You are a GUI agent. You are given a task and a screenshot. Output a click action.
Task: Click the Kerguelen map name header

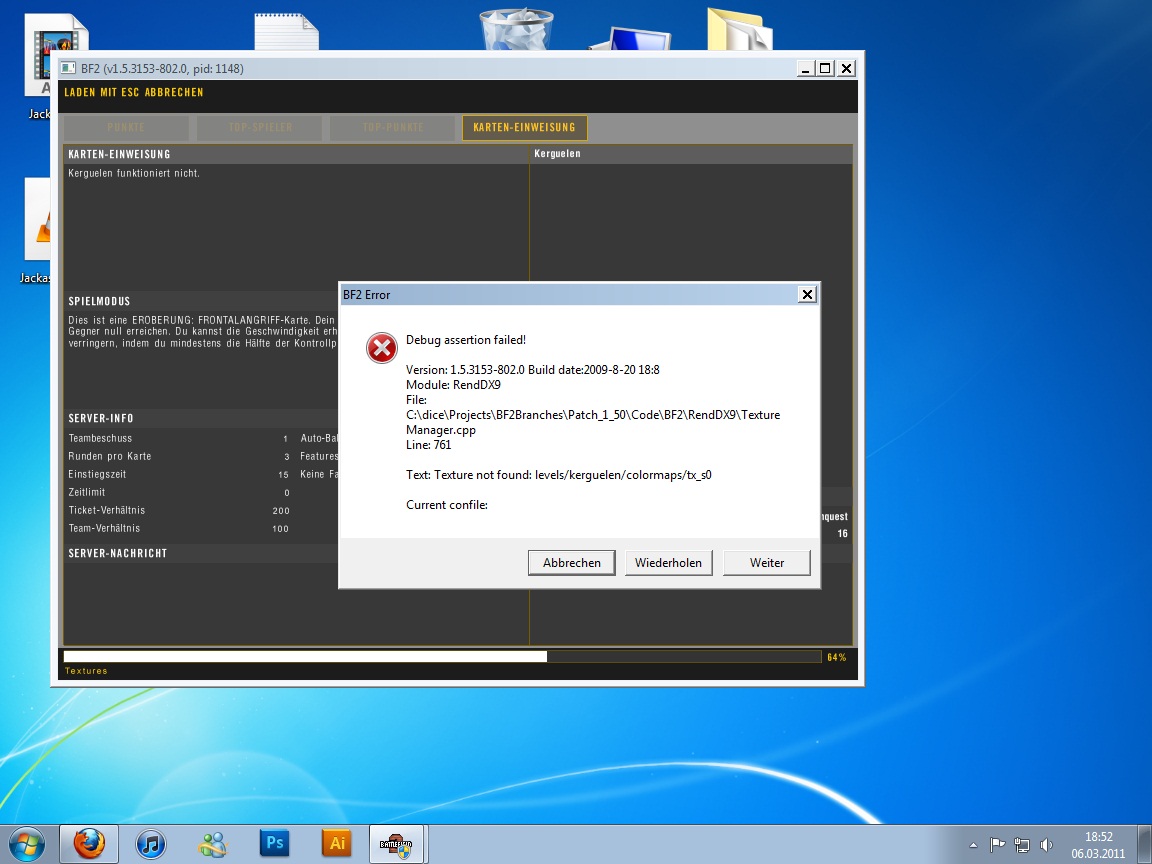557,154
